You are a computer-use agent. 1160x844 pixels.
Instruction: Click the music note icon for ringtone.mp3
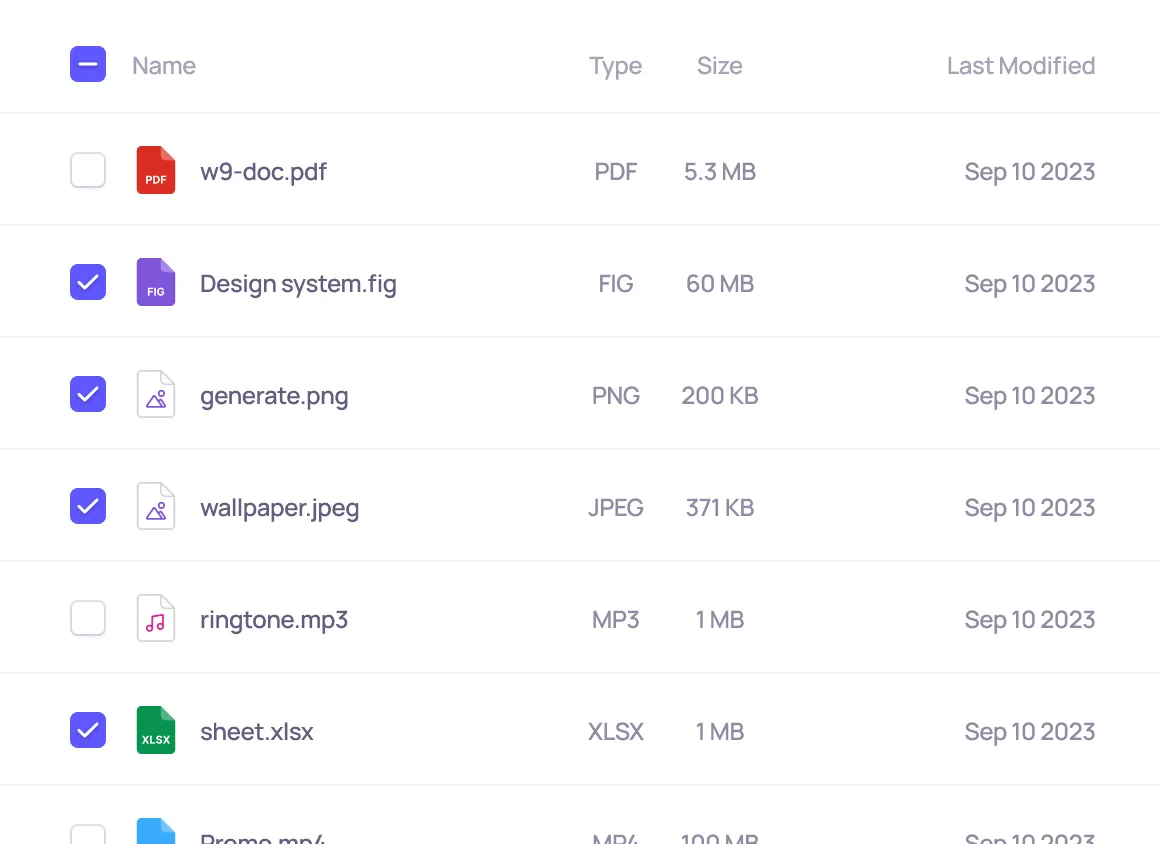[156, 619]
